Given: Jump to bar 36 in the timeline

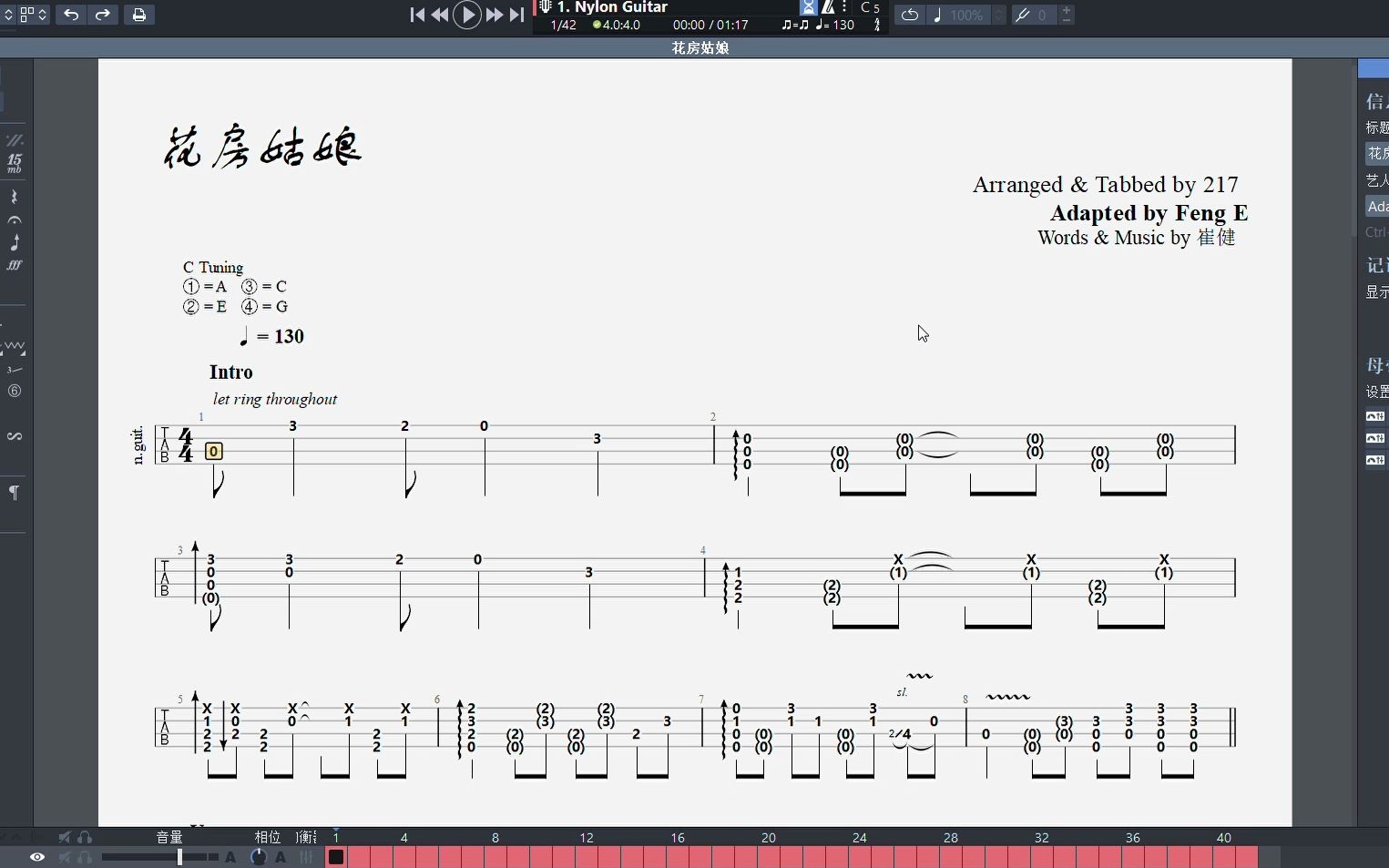Looking at the screenshot, I should tap(1133, 837).
